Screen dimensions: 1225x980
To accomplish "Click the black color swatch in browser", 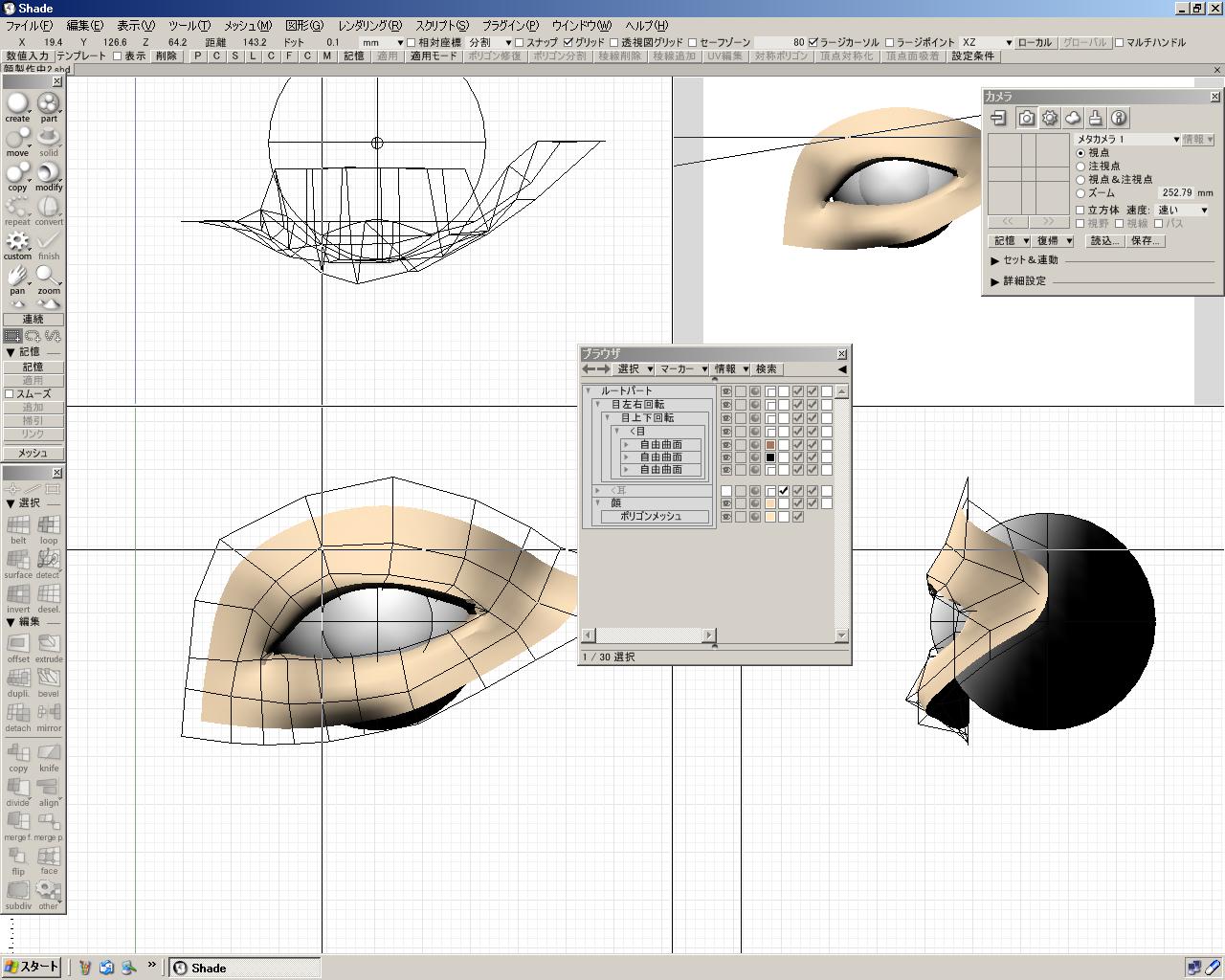I will 769,458.
